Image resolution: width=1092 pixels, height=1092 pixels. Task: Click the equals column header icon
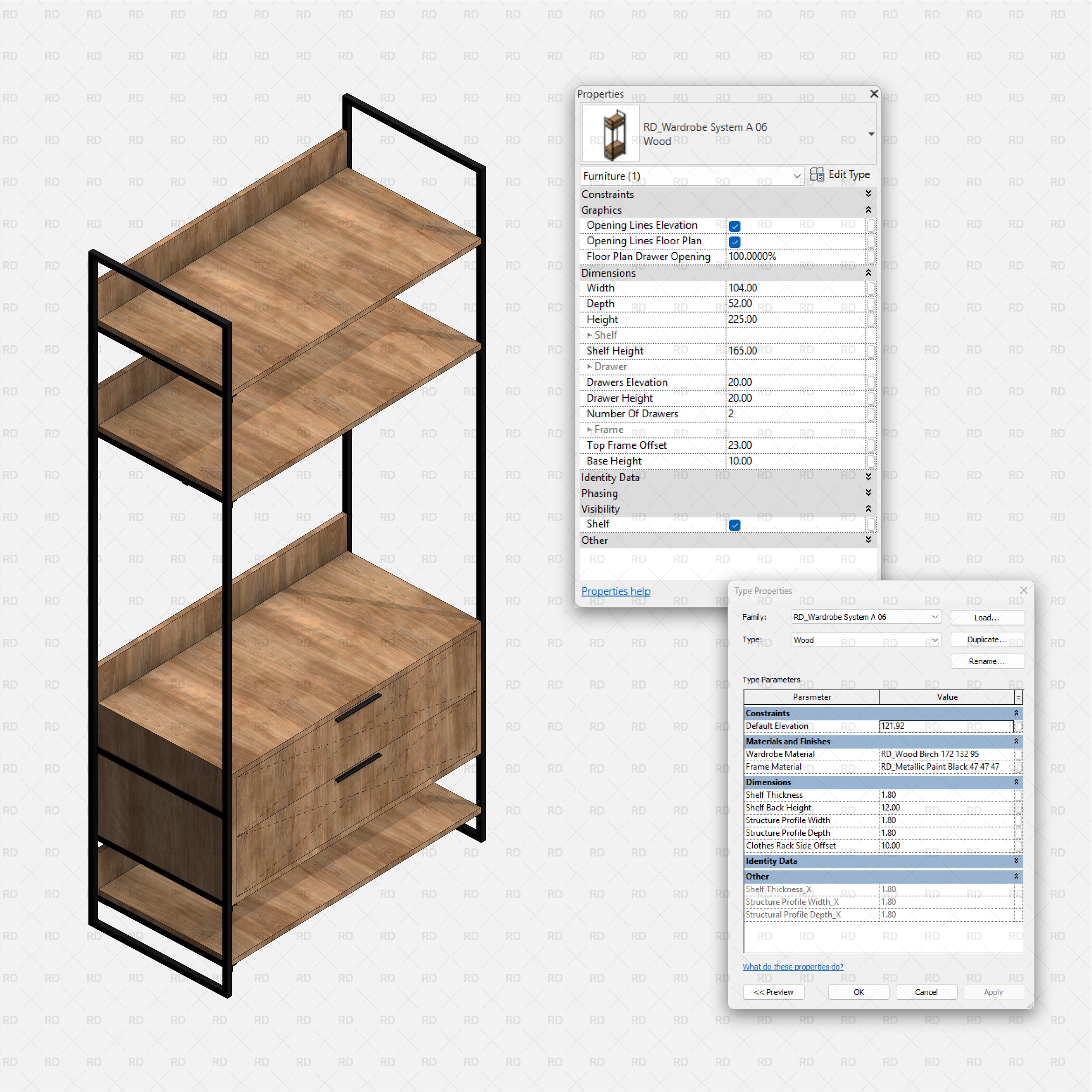pos(1019,698)
